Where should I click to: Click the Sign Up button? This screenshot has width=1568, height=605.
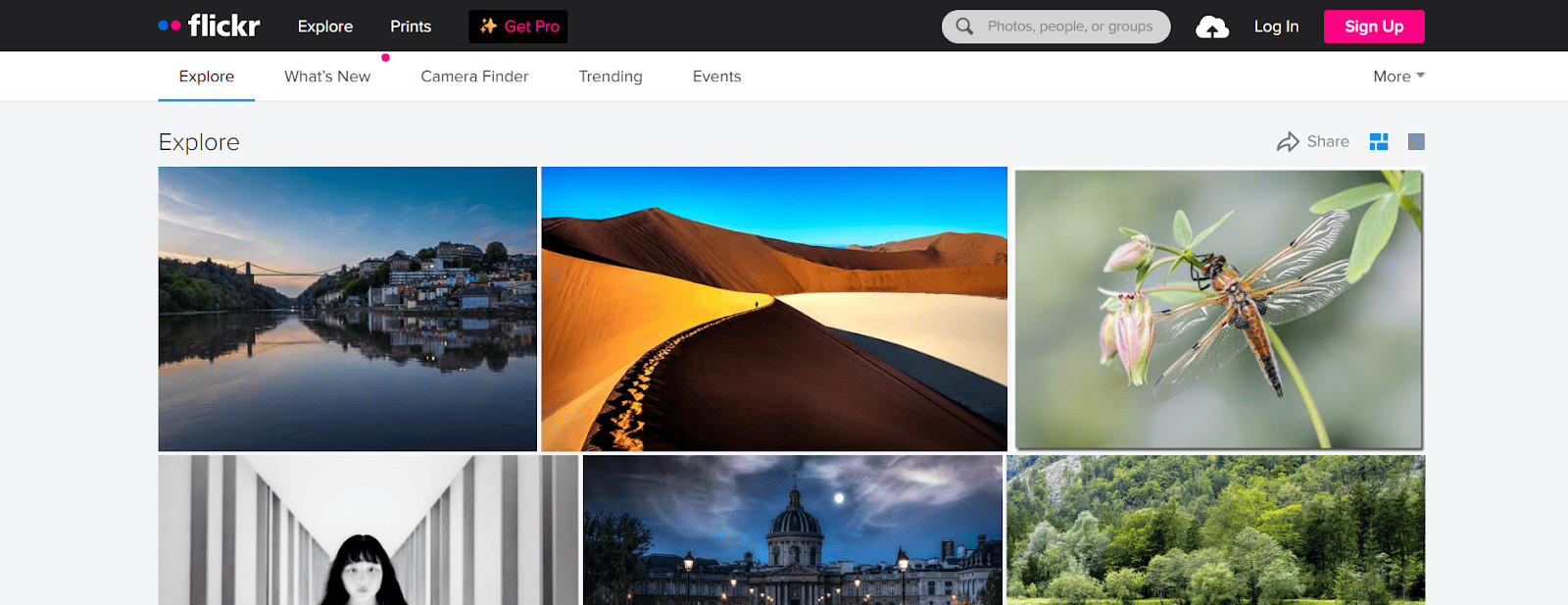1374,26
